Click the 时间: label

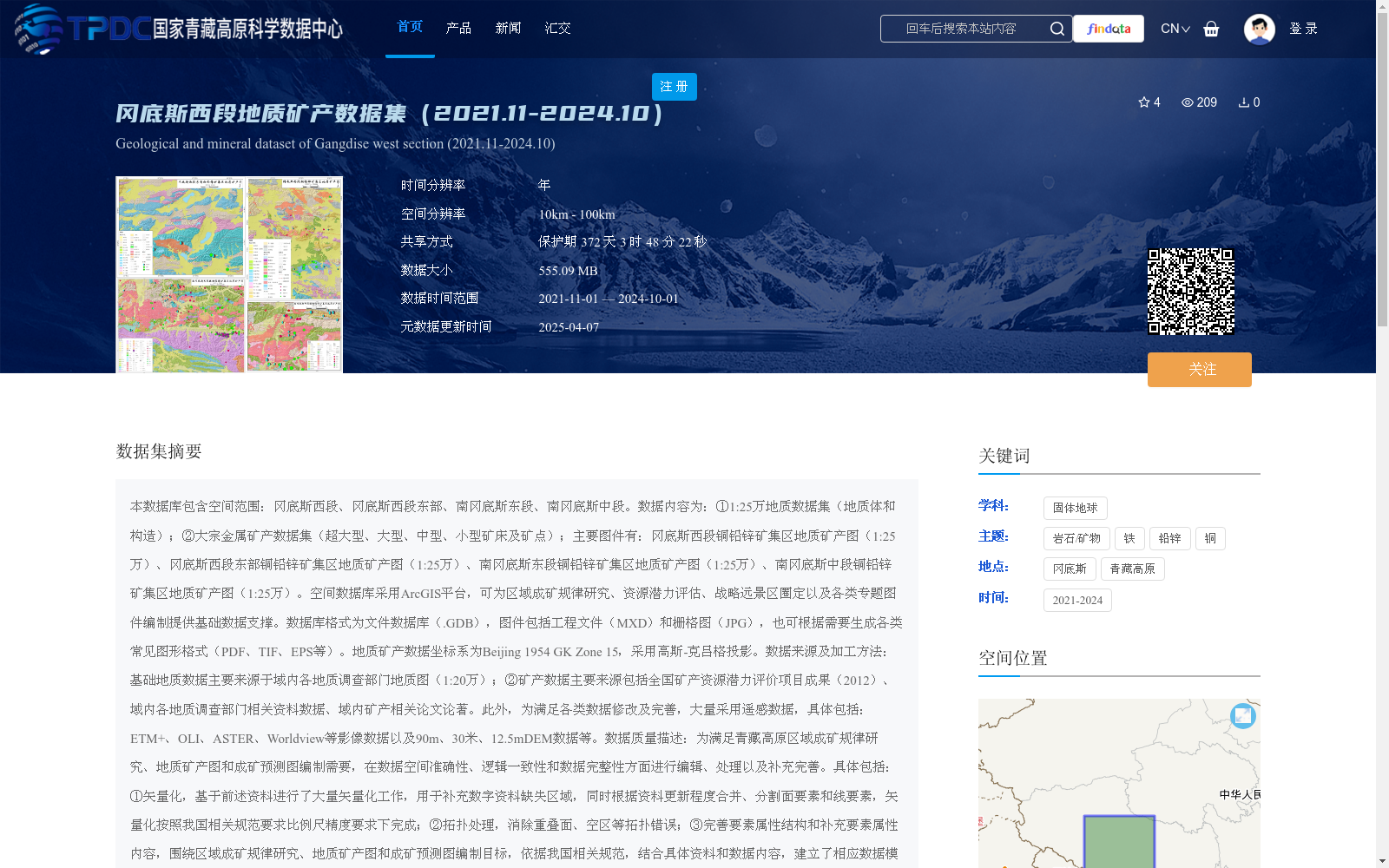994,598
